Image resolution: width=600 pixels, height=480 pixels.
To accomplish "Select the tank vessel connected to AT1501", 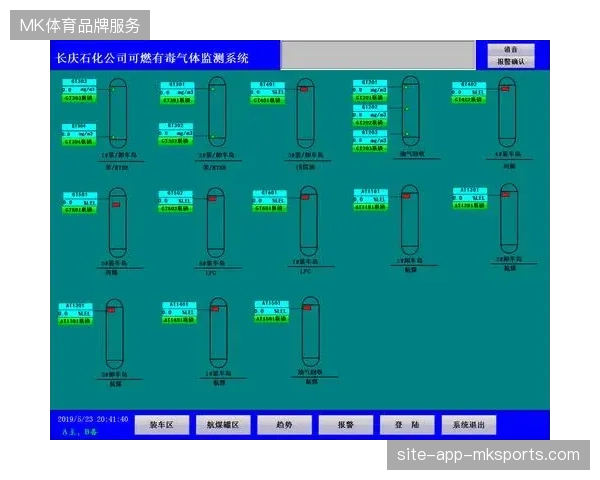I will point(310,331).
